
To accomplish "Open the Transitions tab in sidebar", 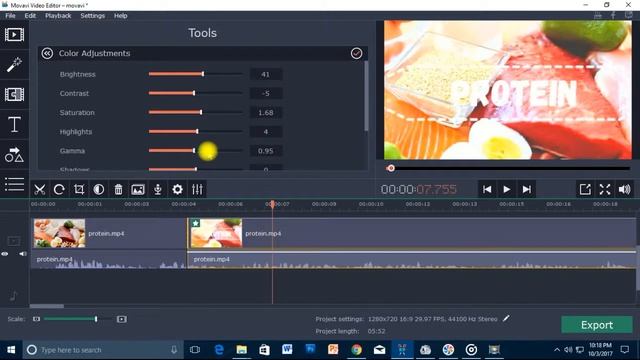I will click(x=14, y=94).
